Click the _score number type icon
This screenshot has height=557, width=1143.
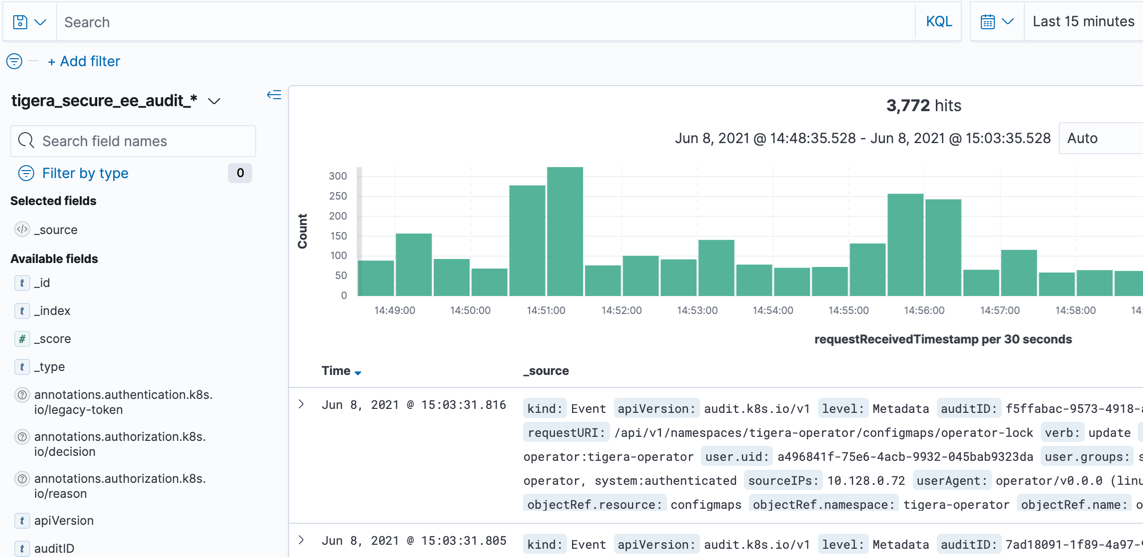click(x=22, y=339)
